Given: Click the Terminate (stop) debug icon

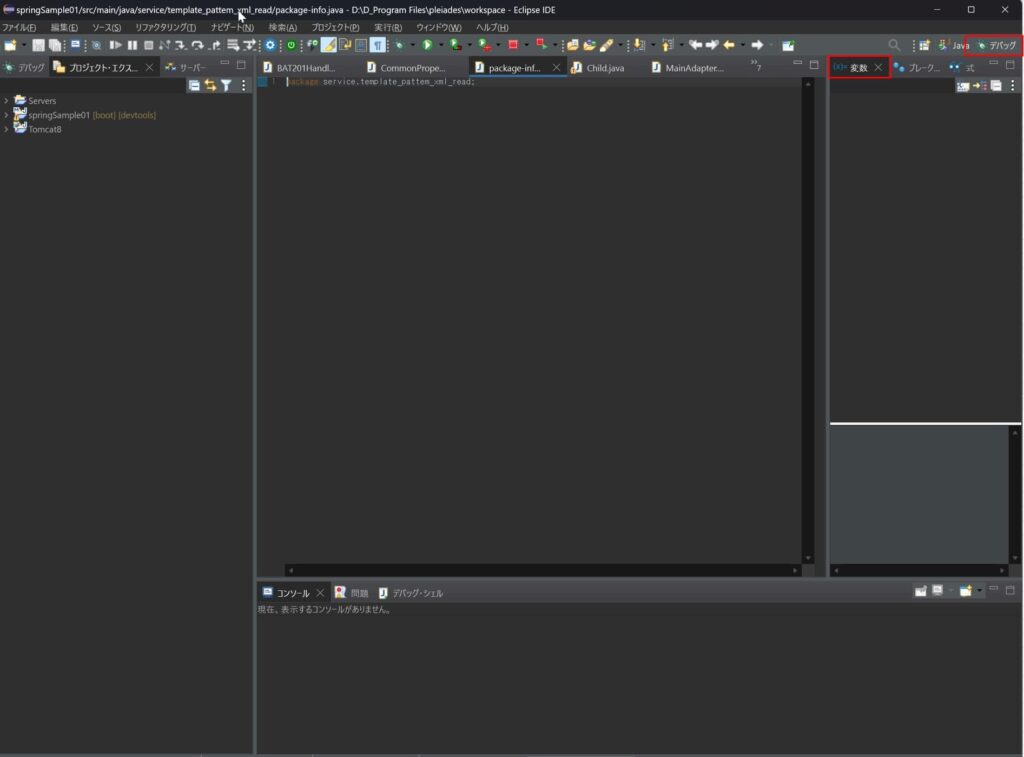Looking at the screenshot, I should click(x=148, y=45).
